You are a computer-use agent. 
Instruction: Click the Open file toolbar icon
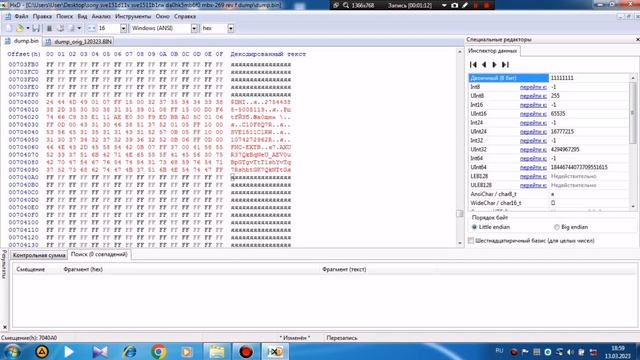(19, 28)
